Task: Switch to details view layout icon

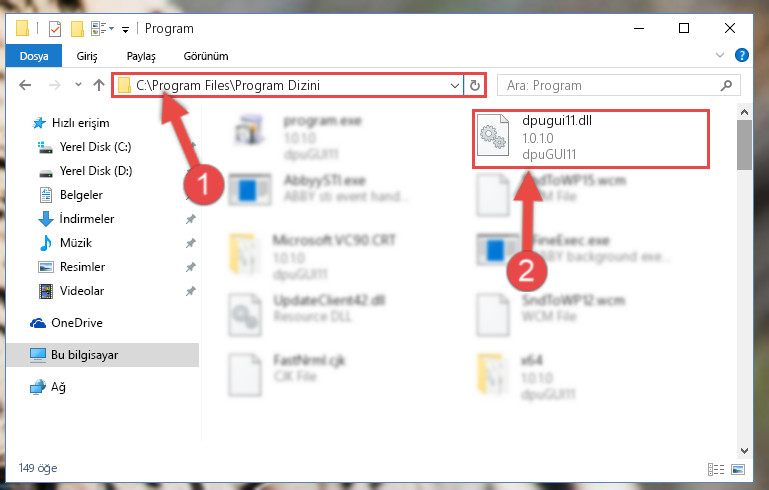Action: [x=716, y=469]
